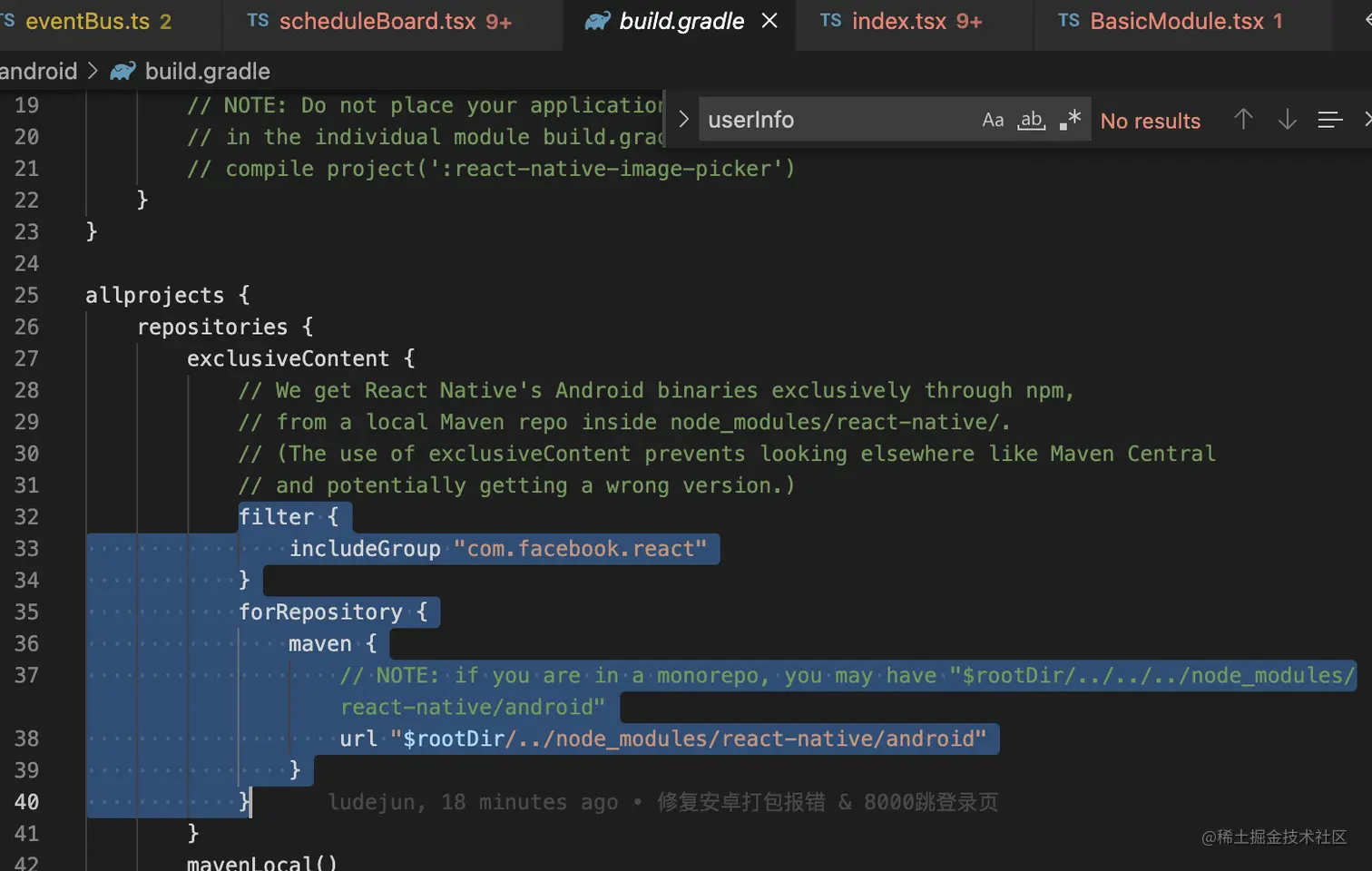Switch to the eventBus.ts tab
This screenshot has width=1372, height=871.
98,21
